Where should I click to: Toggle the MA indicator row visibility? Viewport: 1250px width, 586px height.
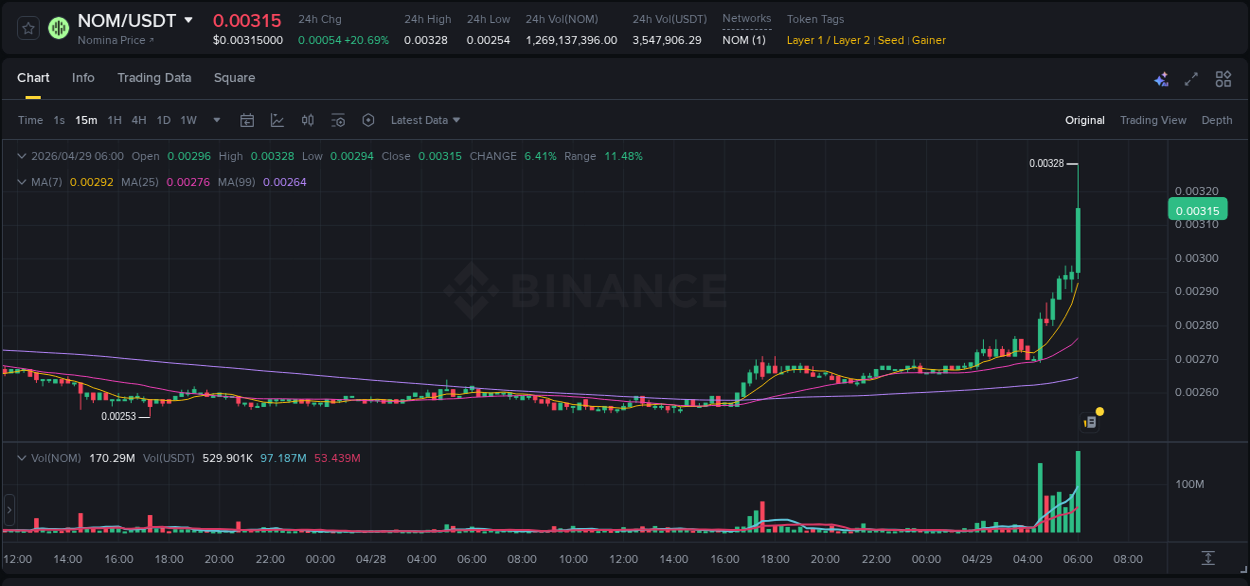(22, 182)
